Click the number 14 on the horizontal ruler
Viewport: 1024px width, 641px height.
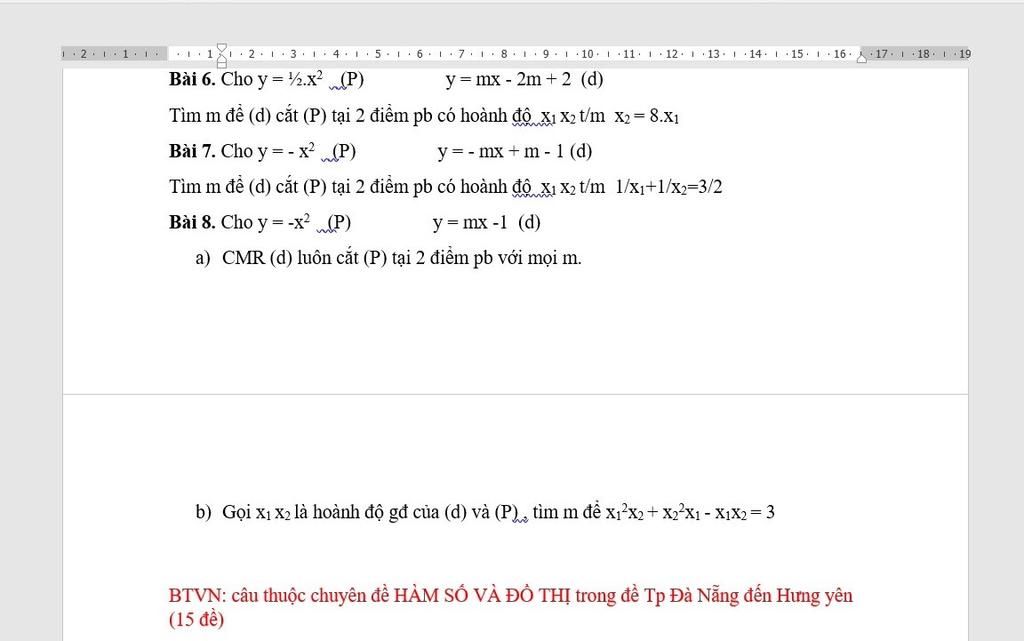coord(755,54)
